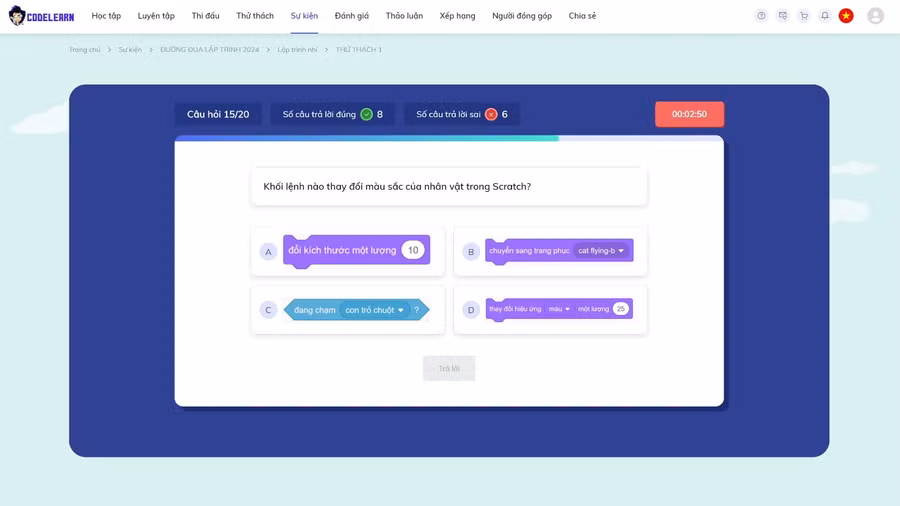Open the messages icon in header
900x506 pixels.
[x=782, y=16]
